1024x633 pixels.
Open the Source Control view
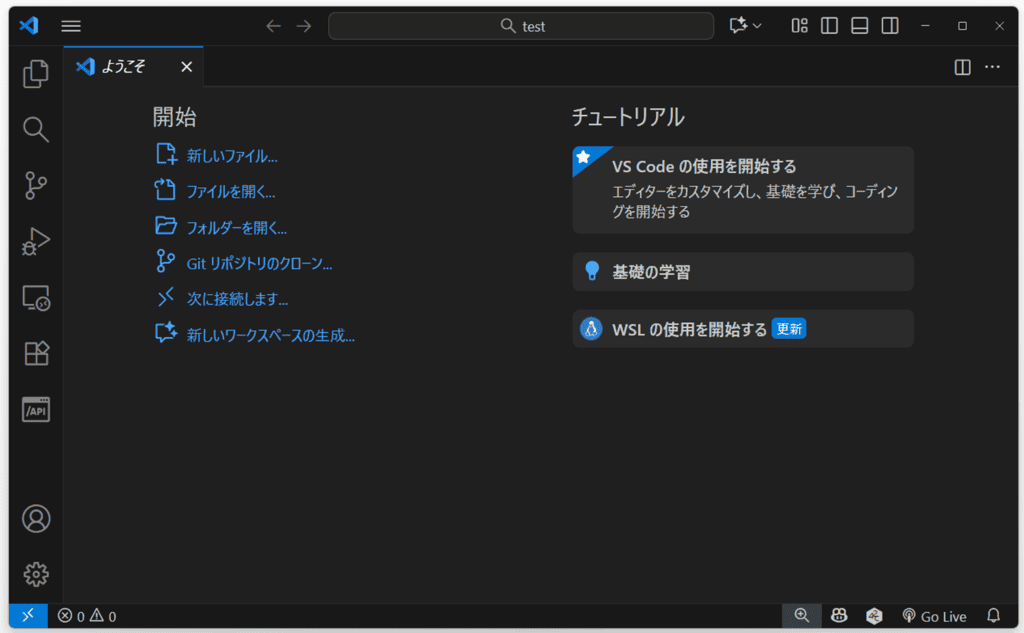(x=36, y=185)
